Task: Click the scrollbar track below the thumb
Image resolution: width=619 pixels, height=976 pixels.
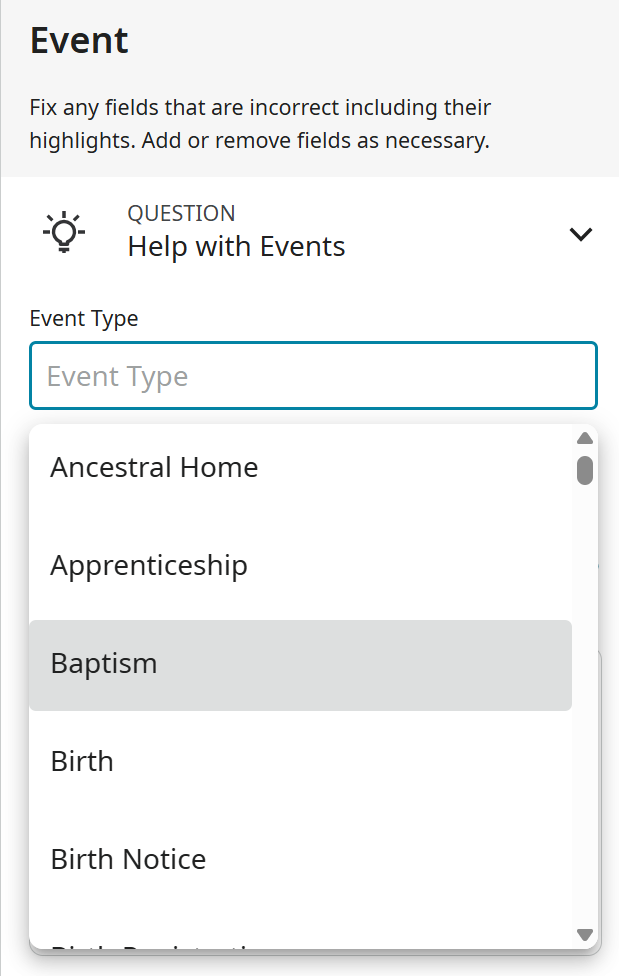Action: pyautogui.click(x=585, y=700)
